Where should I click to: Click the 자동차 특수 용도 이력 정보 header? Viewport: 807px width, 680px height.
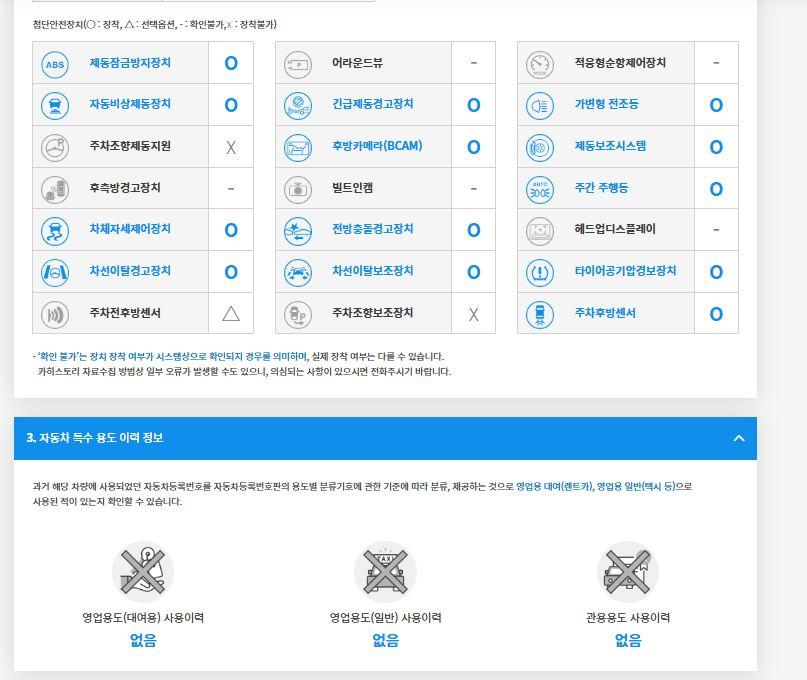point(95,438)
